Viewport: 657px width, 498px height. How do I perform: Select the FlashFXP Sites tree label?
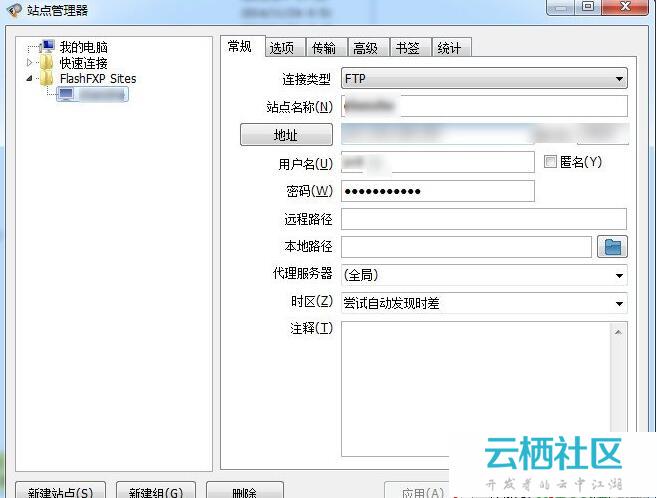click(x=98, y=78)
